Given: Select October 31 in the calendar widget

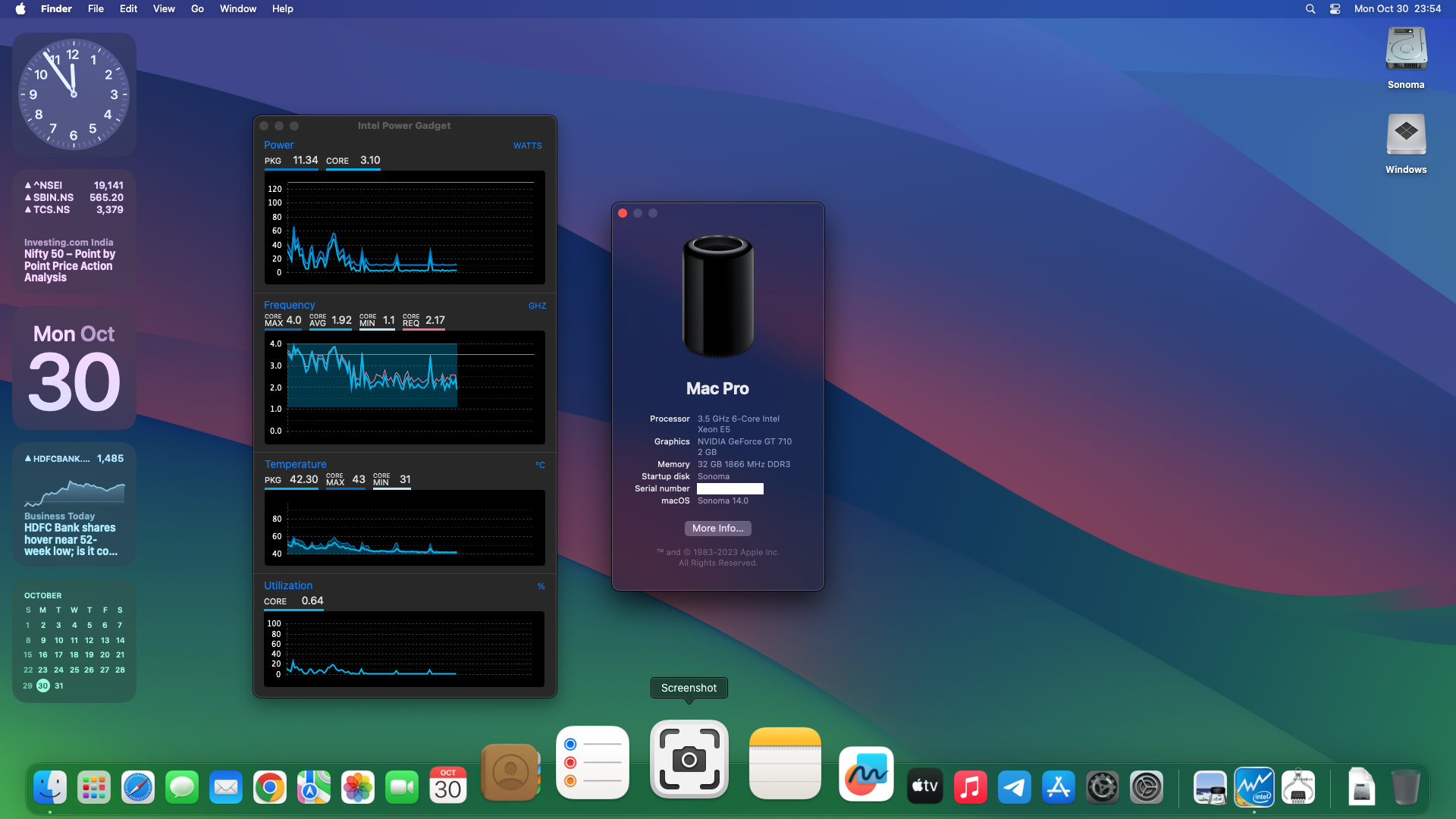Looking at the screenshot, I should (x=58, y=686).
